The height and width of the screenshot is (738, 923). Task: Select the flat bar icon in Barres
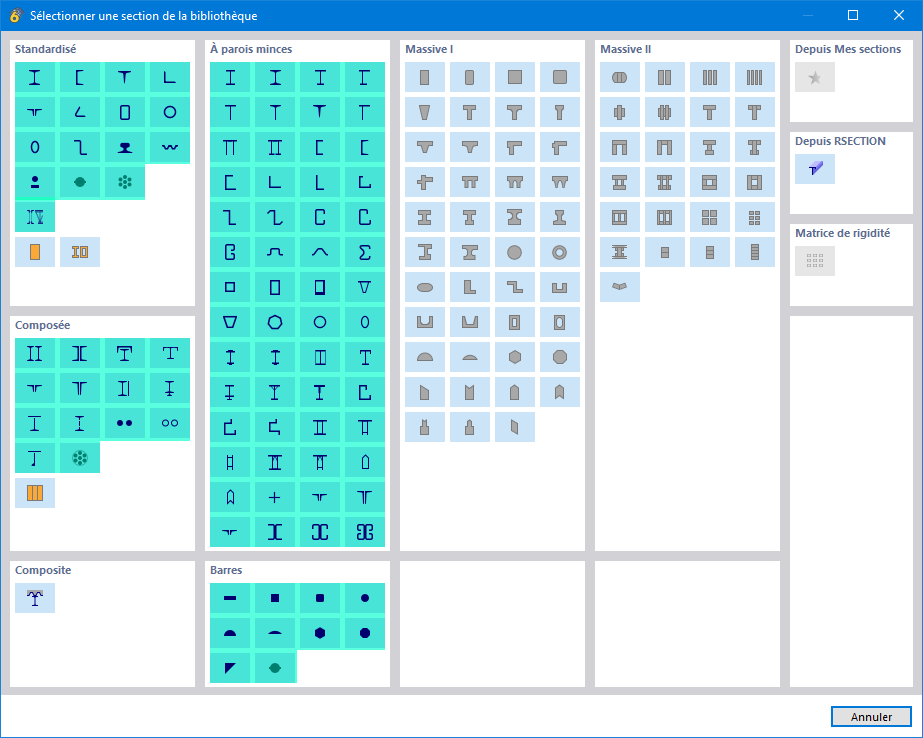pos(230,598)
